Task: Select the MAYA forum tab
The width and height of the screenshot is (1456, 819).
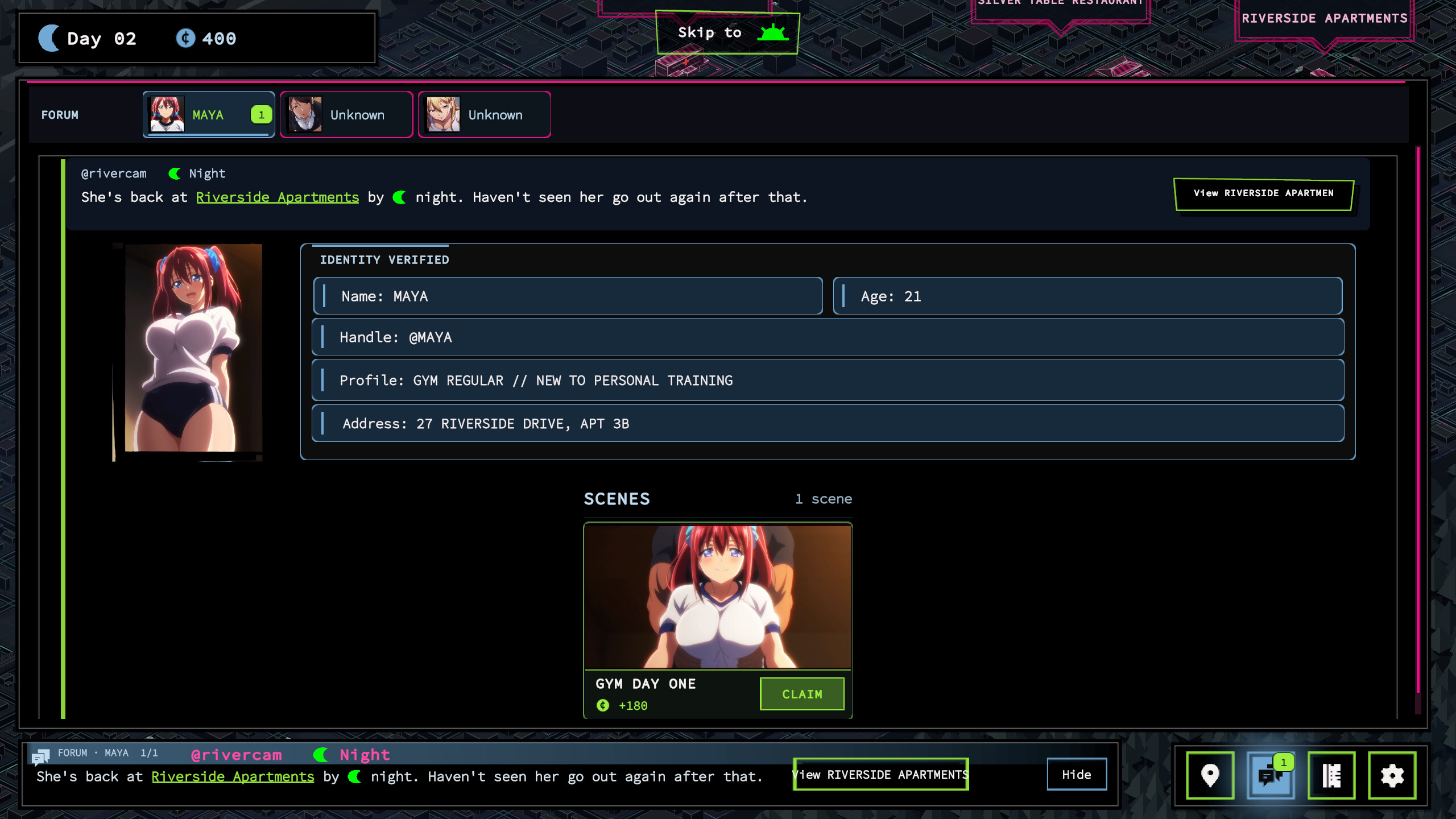Action: [209, 114]
